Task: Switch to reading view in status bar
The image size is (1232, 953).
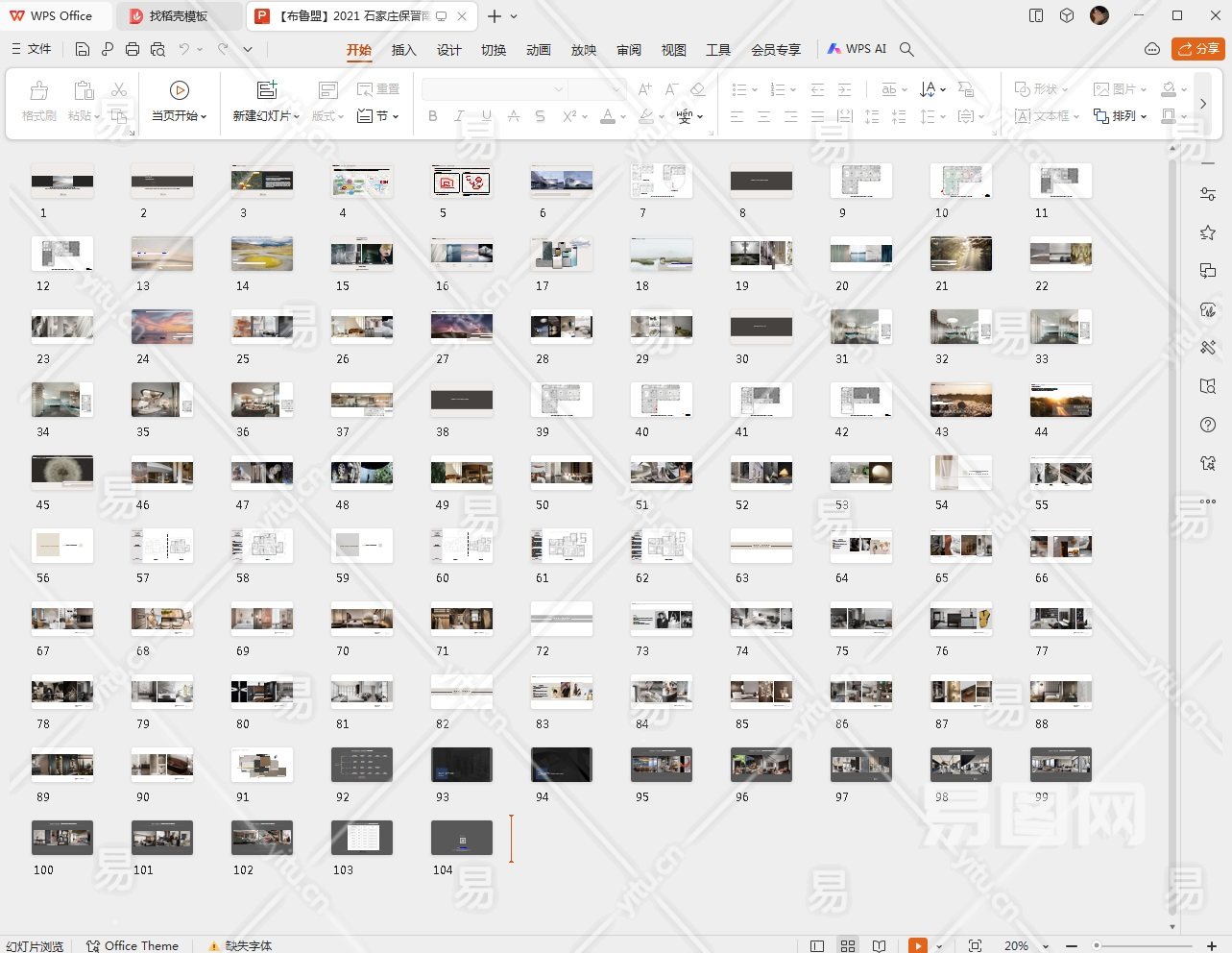Action: coord(879,945)
